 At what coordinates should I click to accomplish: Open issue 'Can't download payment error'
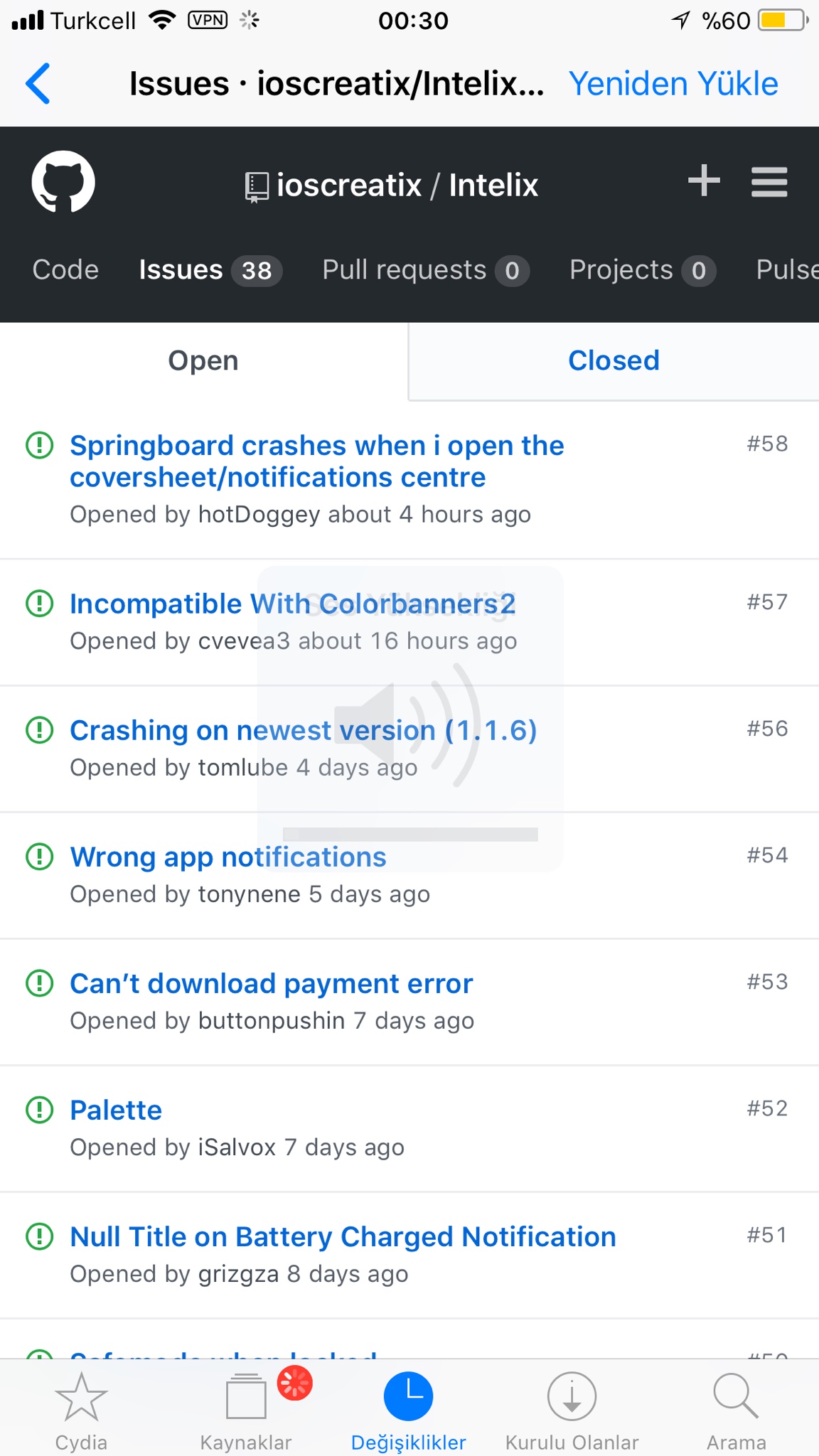(x=271, y=983)
